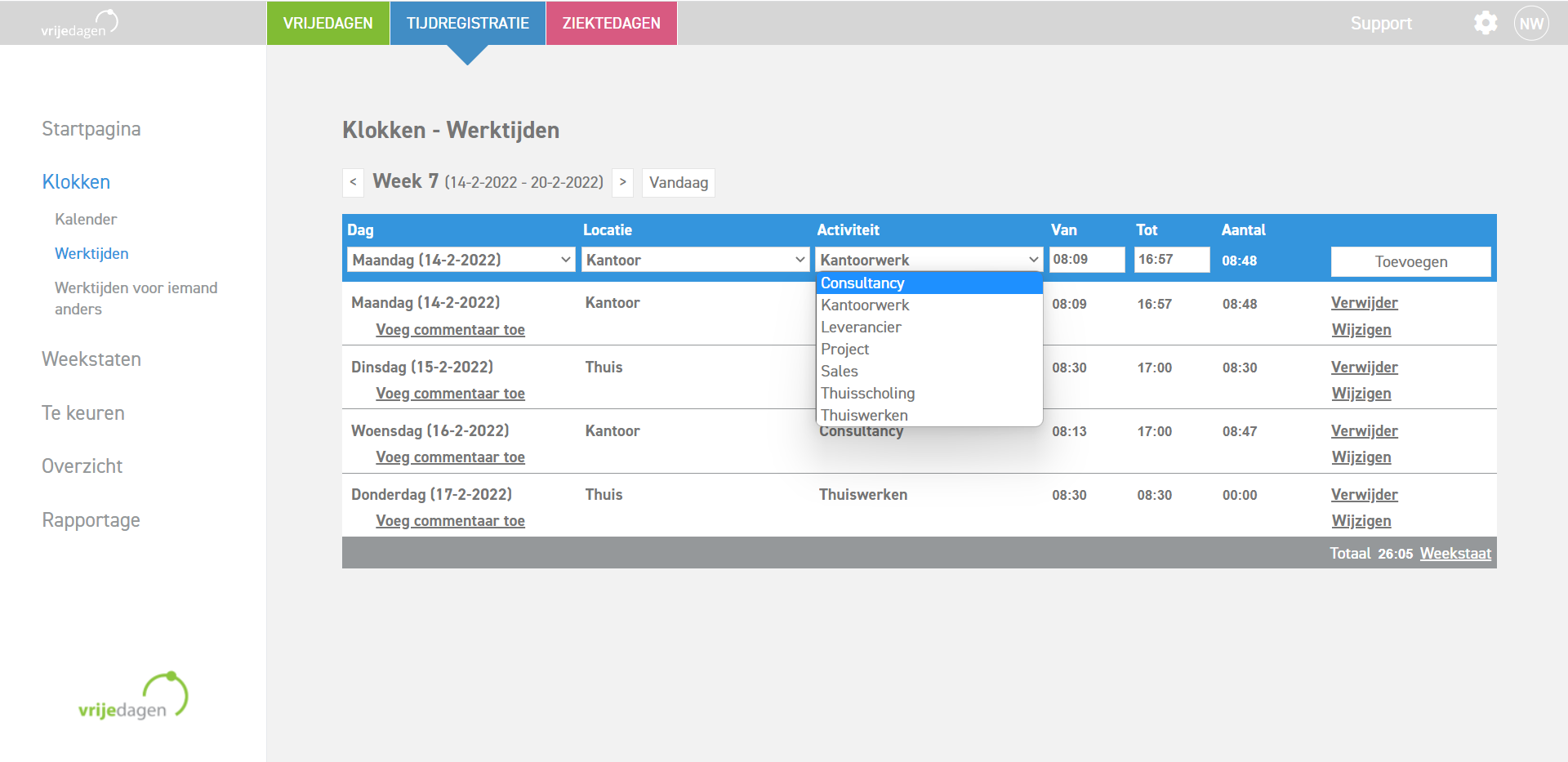Open Rapportage in the sidebar

[91, 519]
